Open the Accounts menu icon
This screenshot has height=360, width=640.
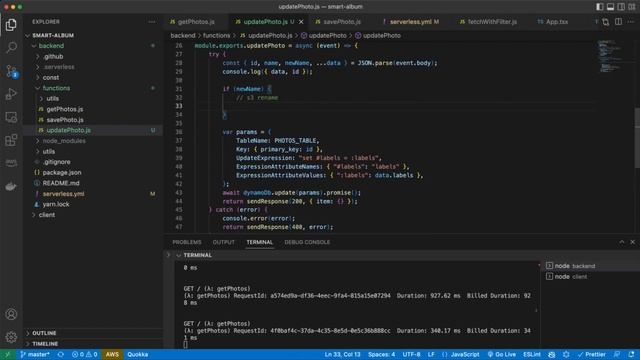(11, 314)
